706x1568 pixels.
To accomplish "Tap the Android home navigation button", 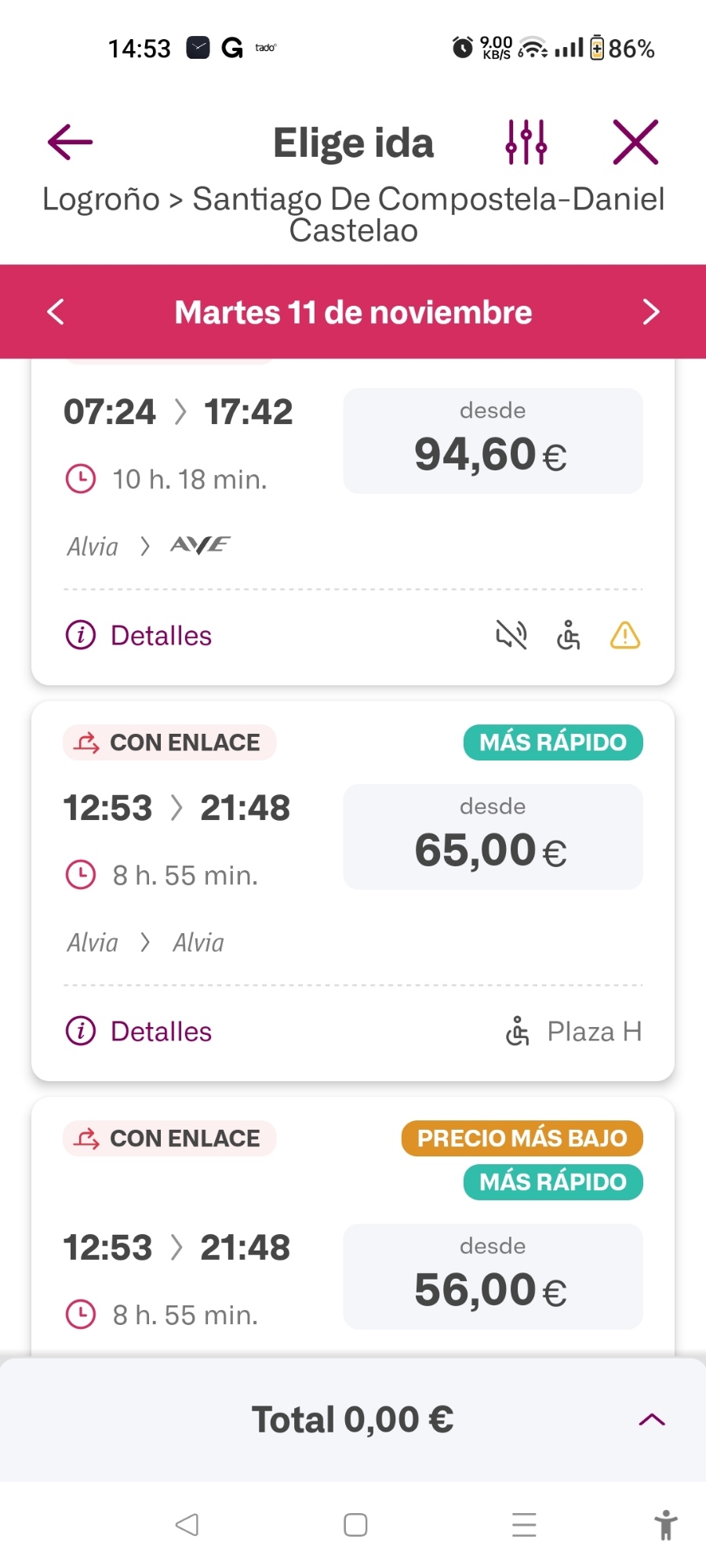I will (355, 1525).
